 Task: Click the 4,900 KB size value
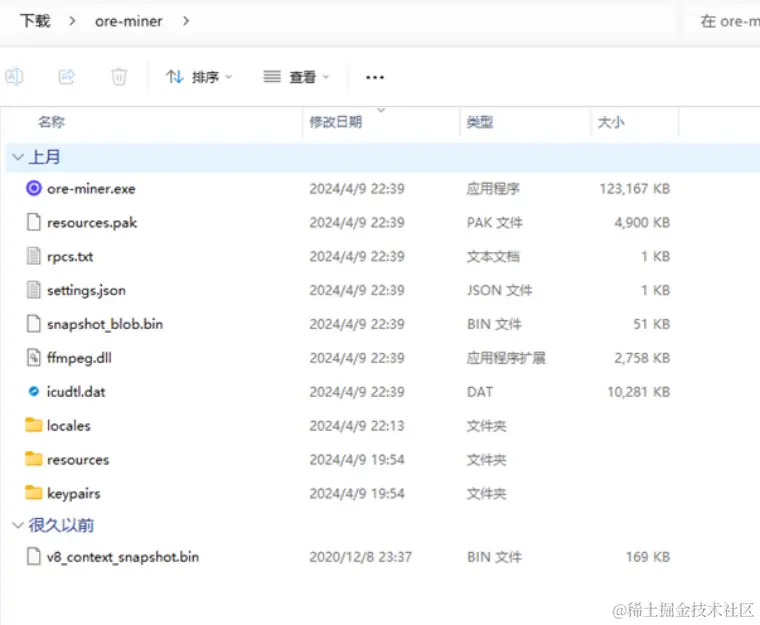642,223
